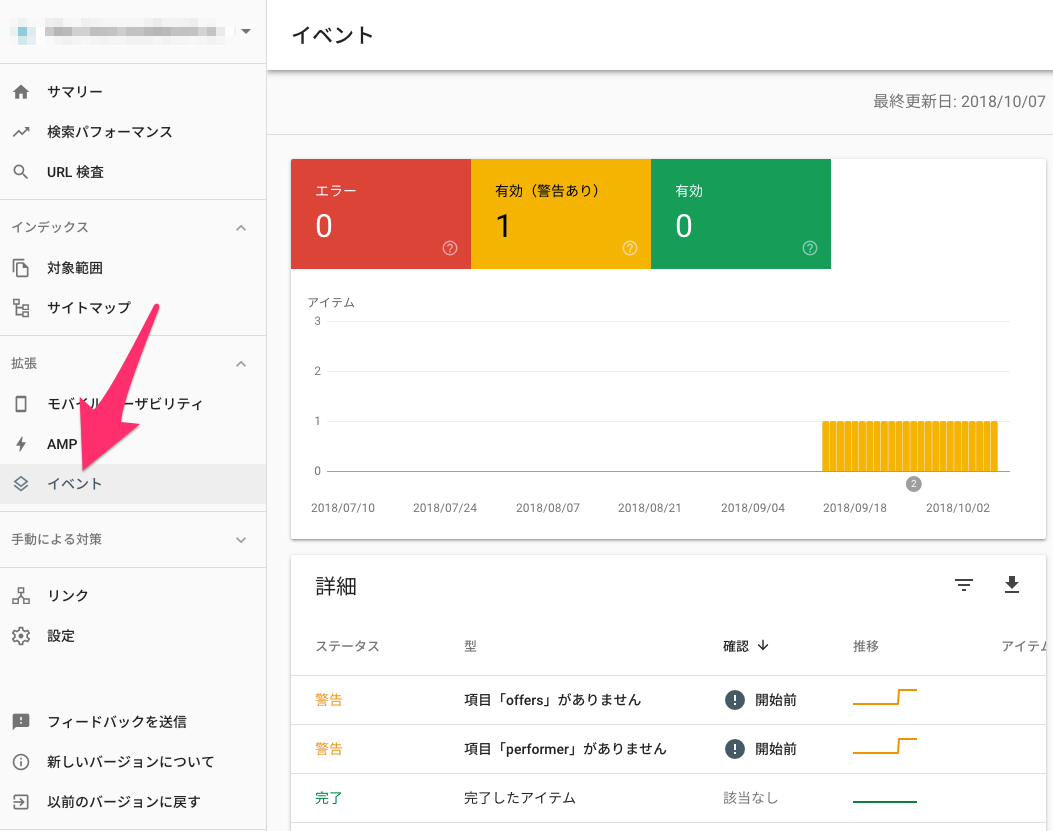Viewport: 1053px width, 831px height.
Task: Click the filter icon in 詳細 panel
Action: click(x=964, y=586)
